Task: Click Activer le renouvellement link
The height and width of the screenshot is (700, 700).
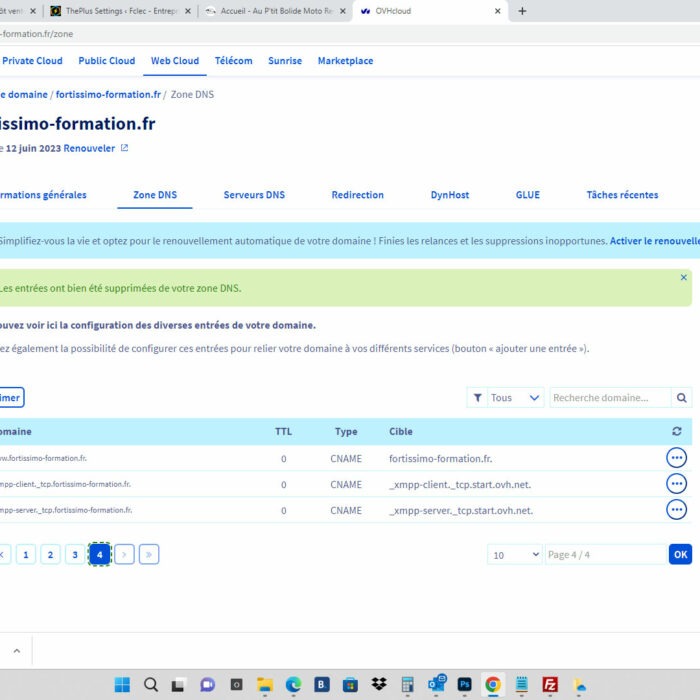Action: click(x=654, y=241)
